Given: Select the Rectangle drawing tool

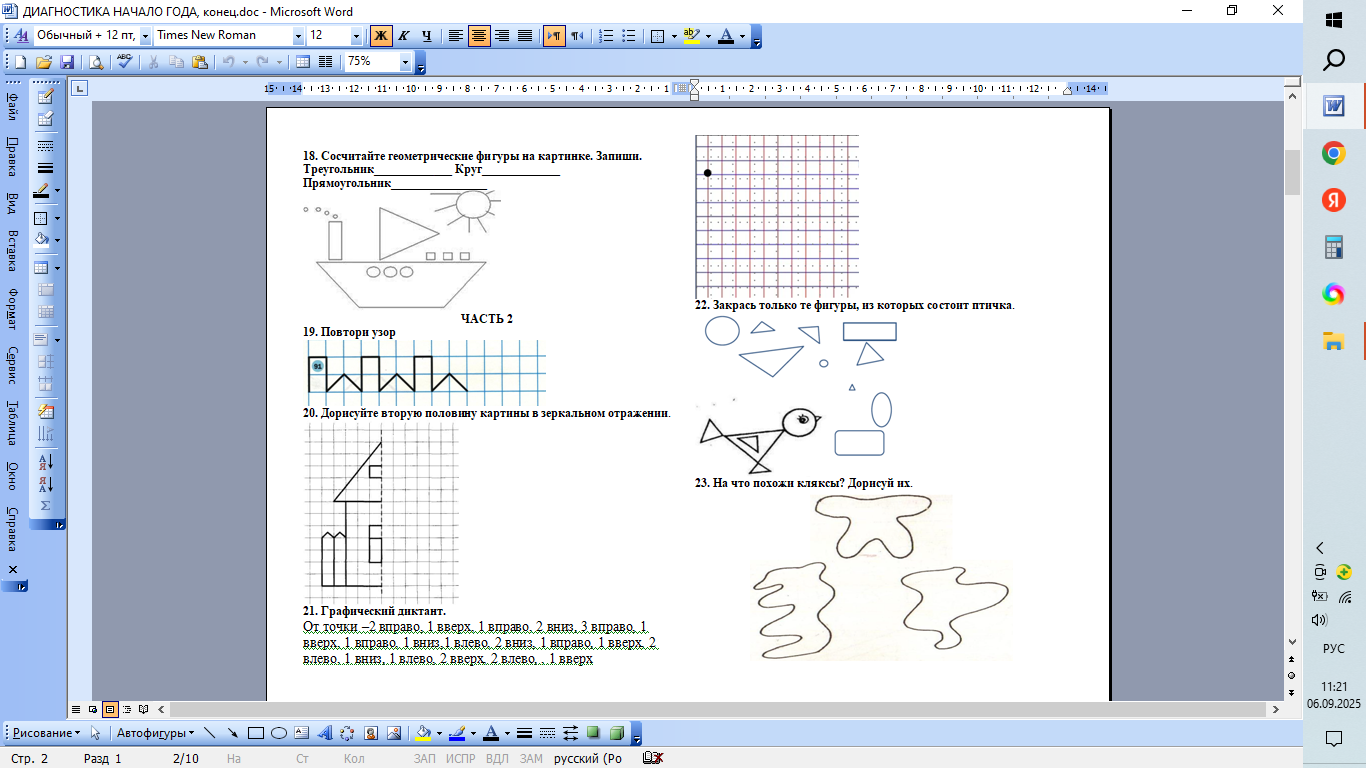Looking at the screenshot, I should coord(255,733).
